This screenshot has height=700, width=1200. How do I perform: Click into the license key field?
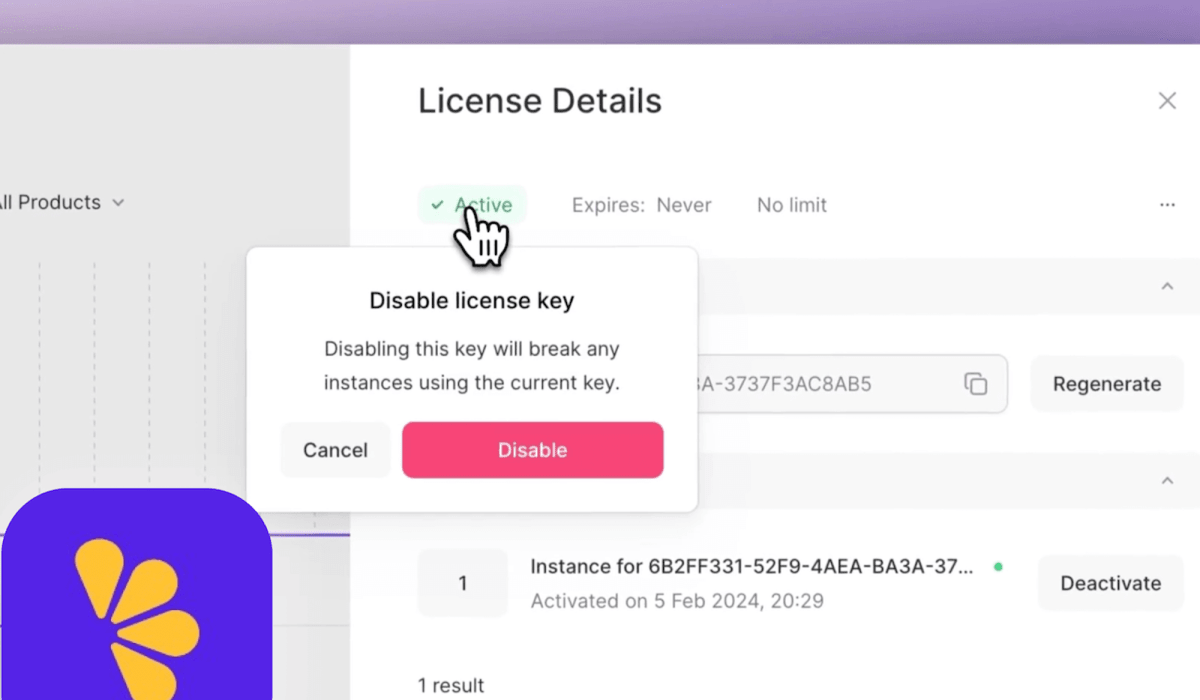click(820, 384)
